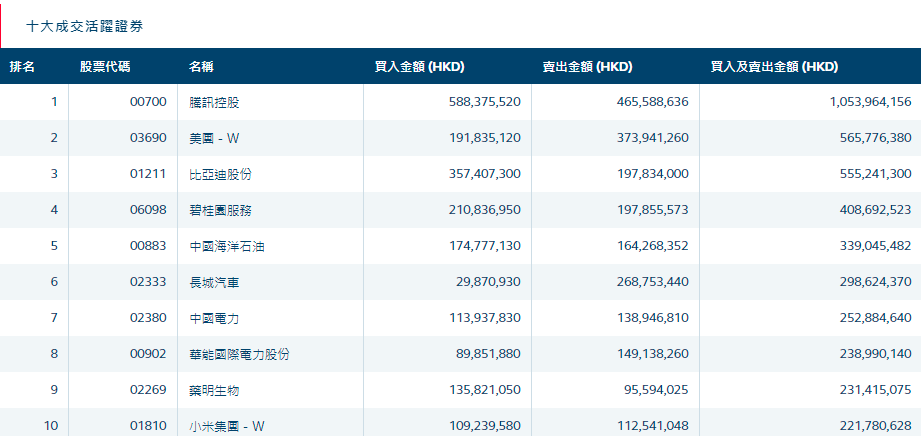
Task: Select the 美團 - W name cell
Action: tap(214, 138)
